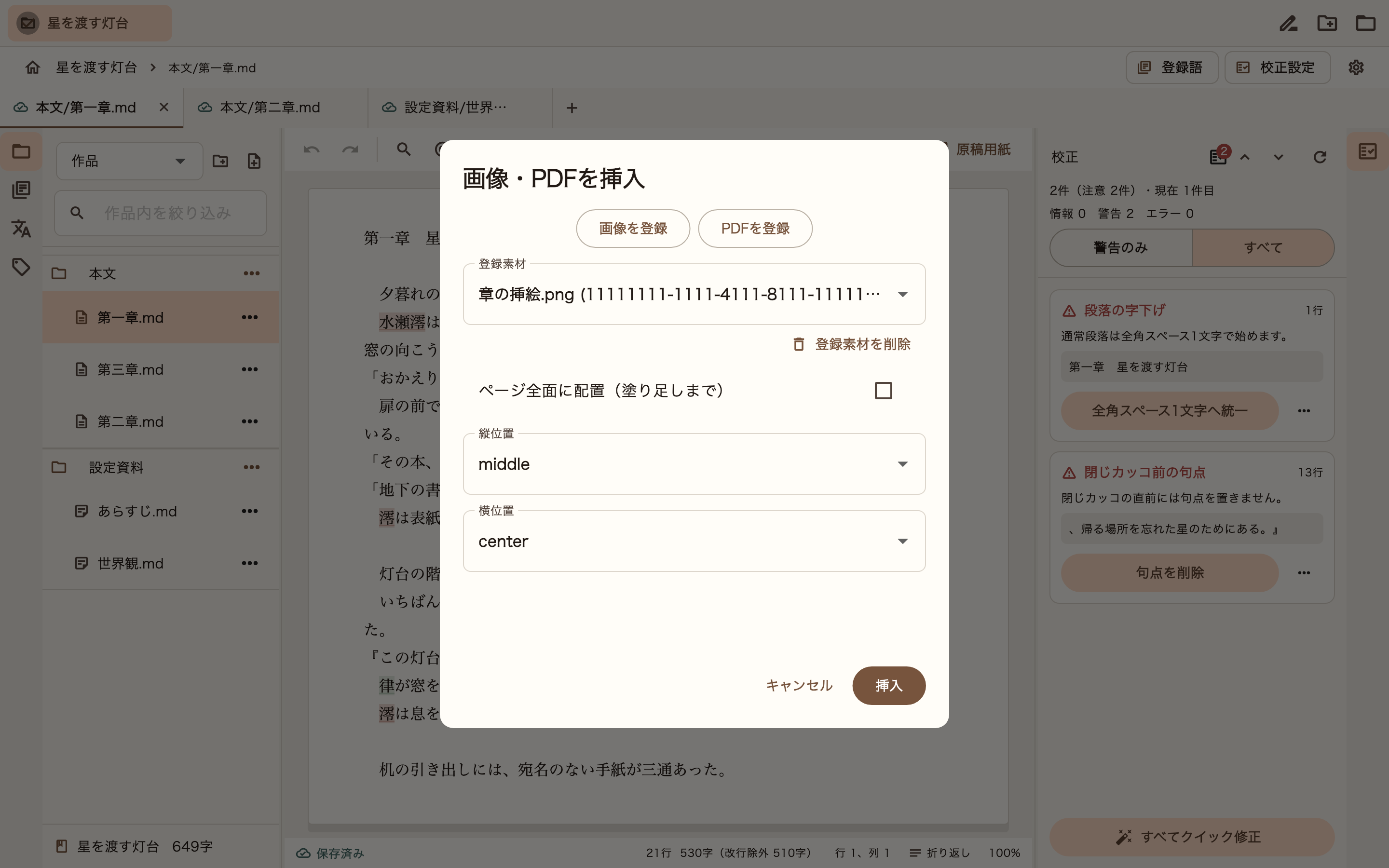Click the search icon in editor toolbar

tap(404, 150)
